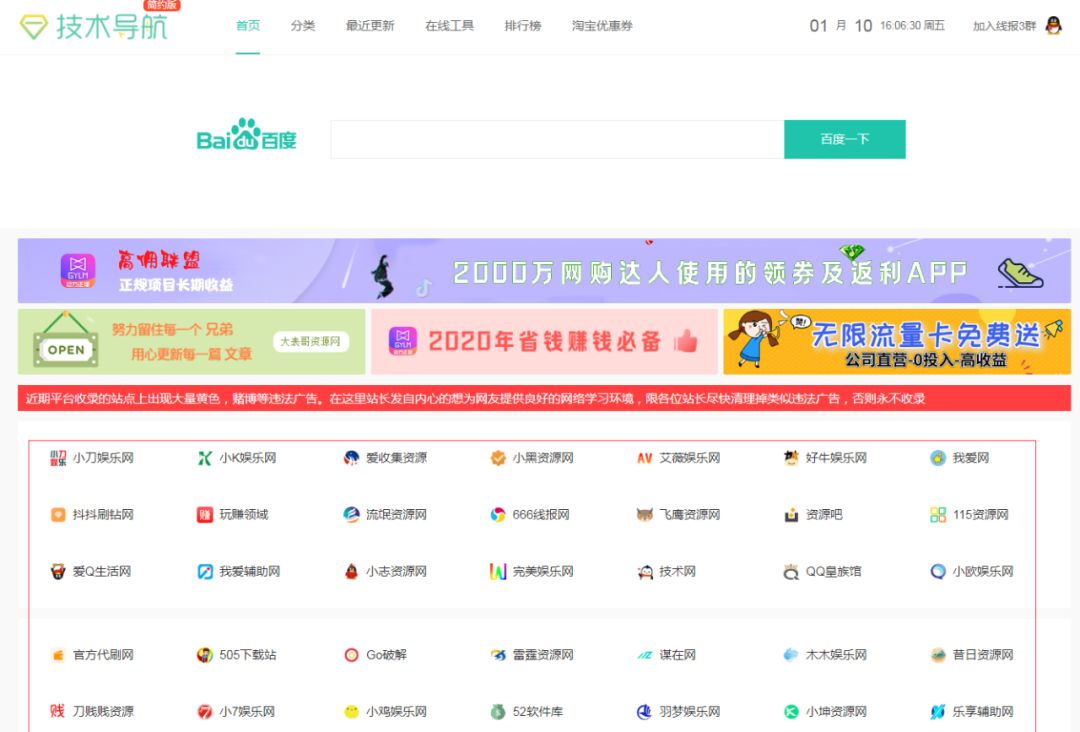1080x732 pixels.
Task: Click the 52软件库 green icon
Action: click(497, 712)
